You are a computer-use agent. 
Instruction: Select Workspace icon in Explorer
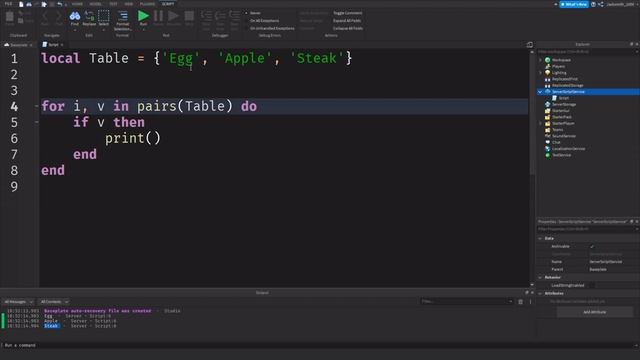tap(548, 60)
